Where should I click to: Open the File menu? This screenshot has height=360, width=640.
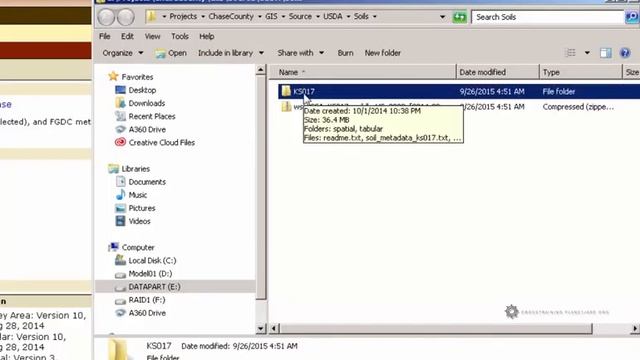[104, 36]
